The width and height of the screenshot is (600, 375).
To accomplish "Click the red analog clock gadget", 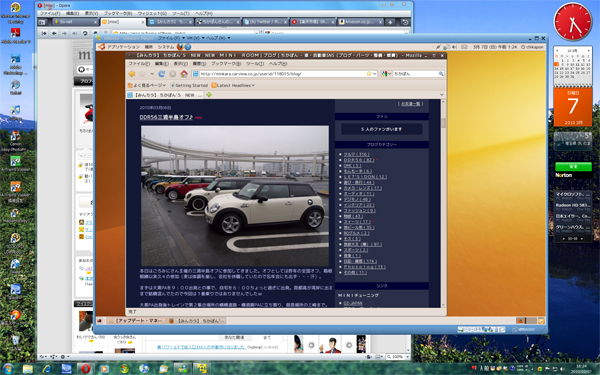I will coord(573,22).
